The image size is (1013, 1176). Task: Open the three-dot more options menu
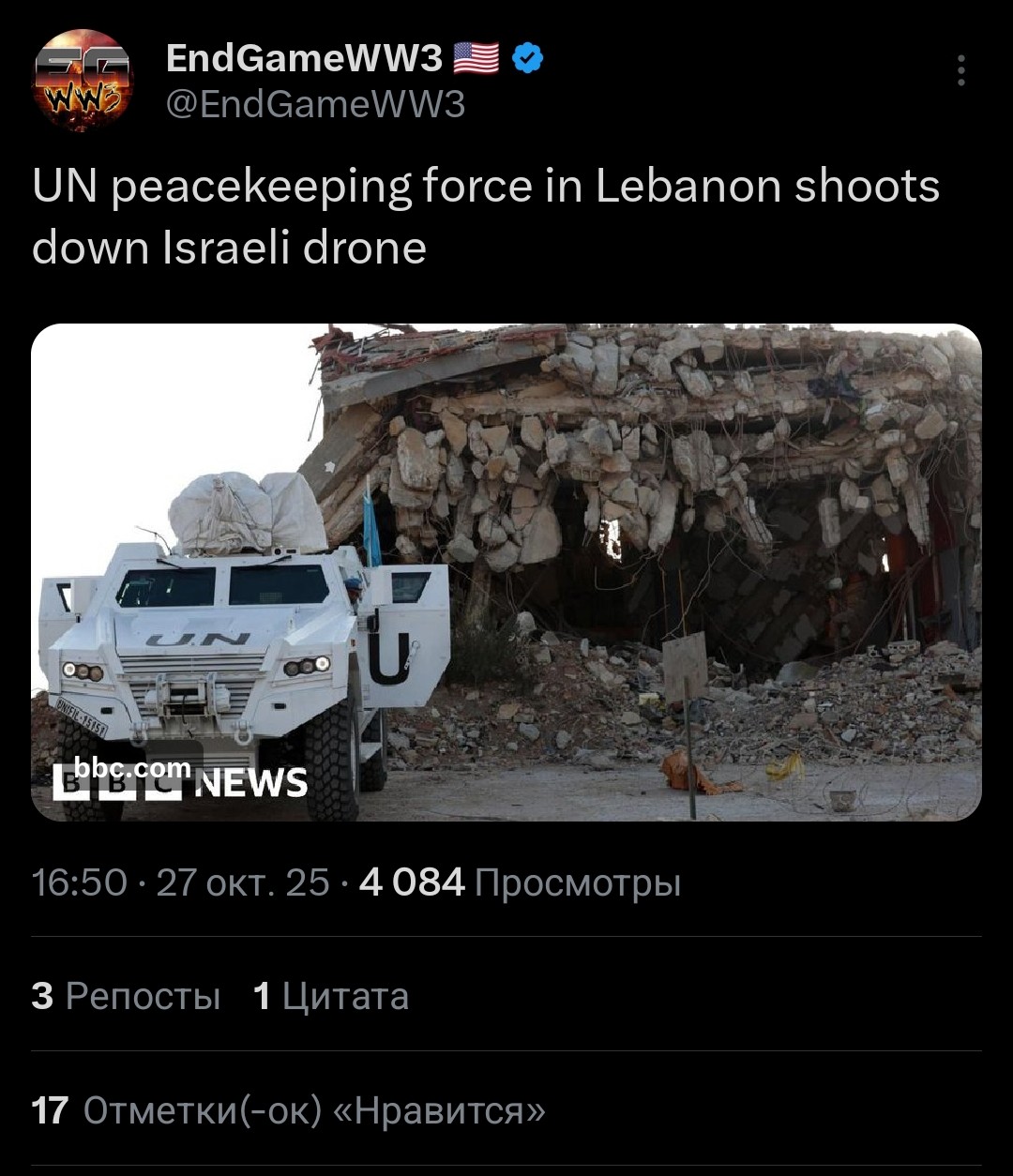[960, 70]
